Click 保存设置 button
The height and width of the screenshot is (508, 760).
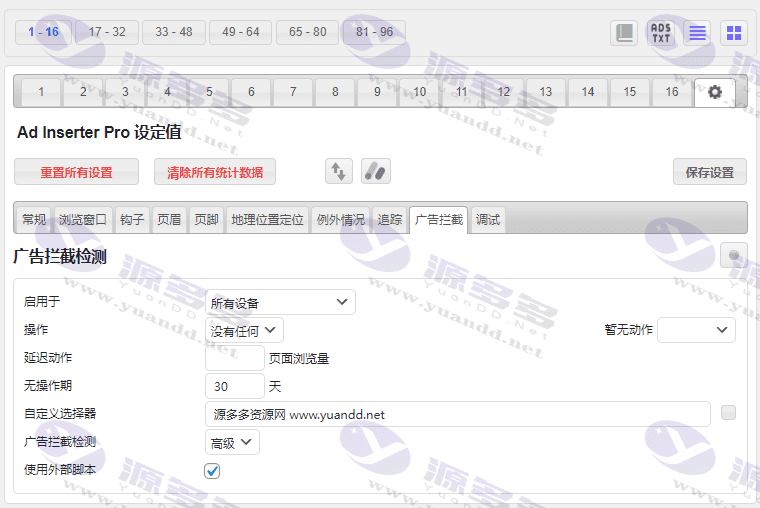click(710, 172)
